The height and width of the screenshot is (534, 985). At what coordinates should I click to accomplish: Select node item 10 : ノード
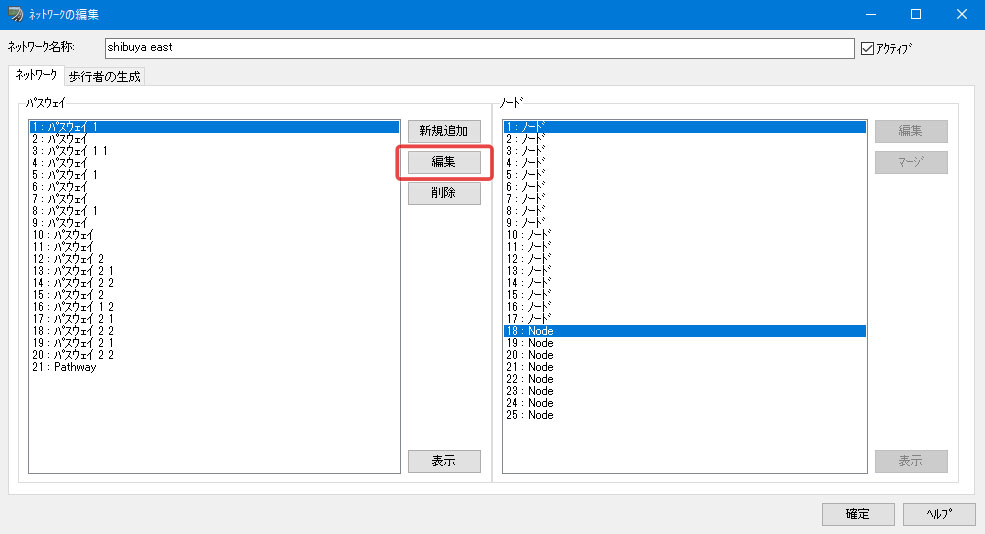click(685, 235)
